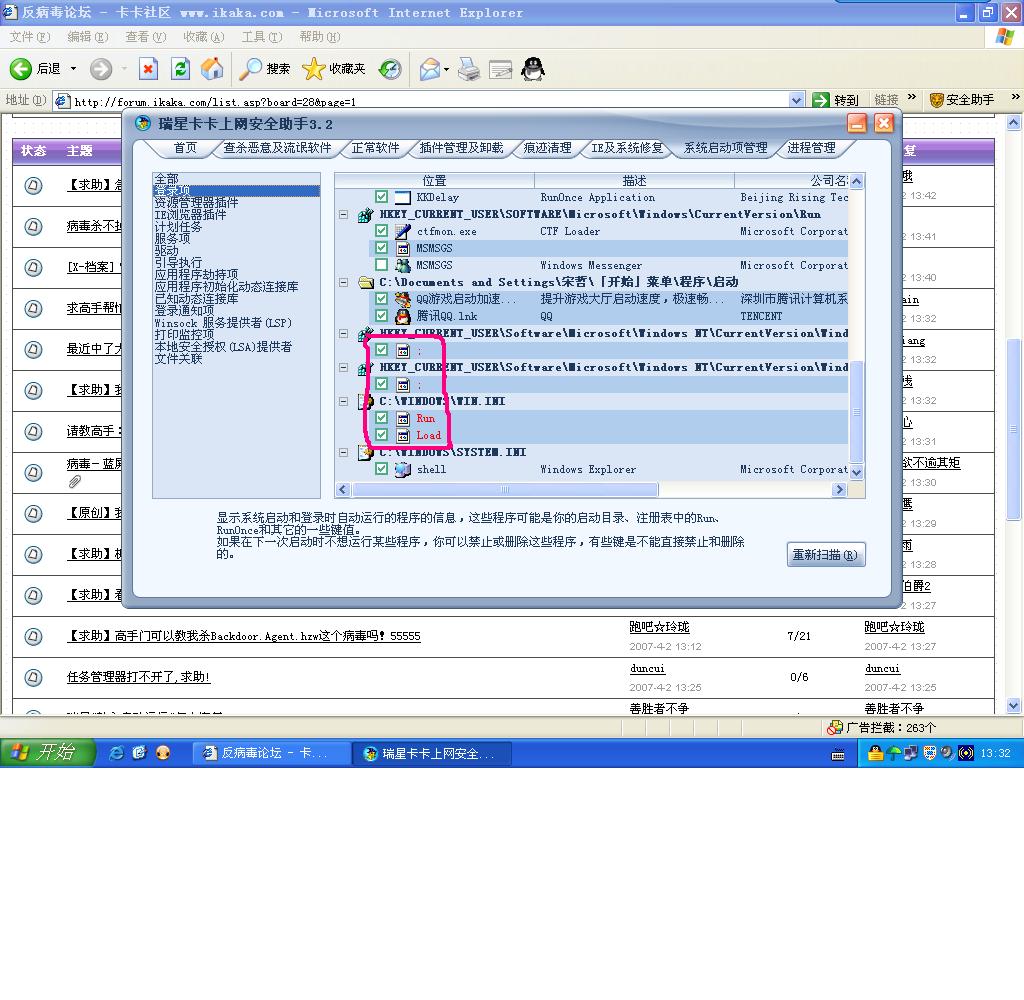Image resolution: width=1024 pixels, height=1000 pixels.
Task: Collapse the C:\WINDOWS\SYSTEM.INI node
Action: click(x=344, y=452)
